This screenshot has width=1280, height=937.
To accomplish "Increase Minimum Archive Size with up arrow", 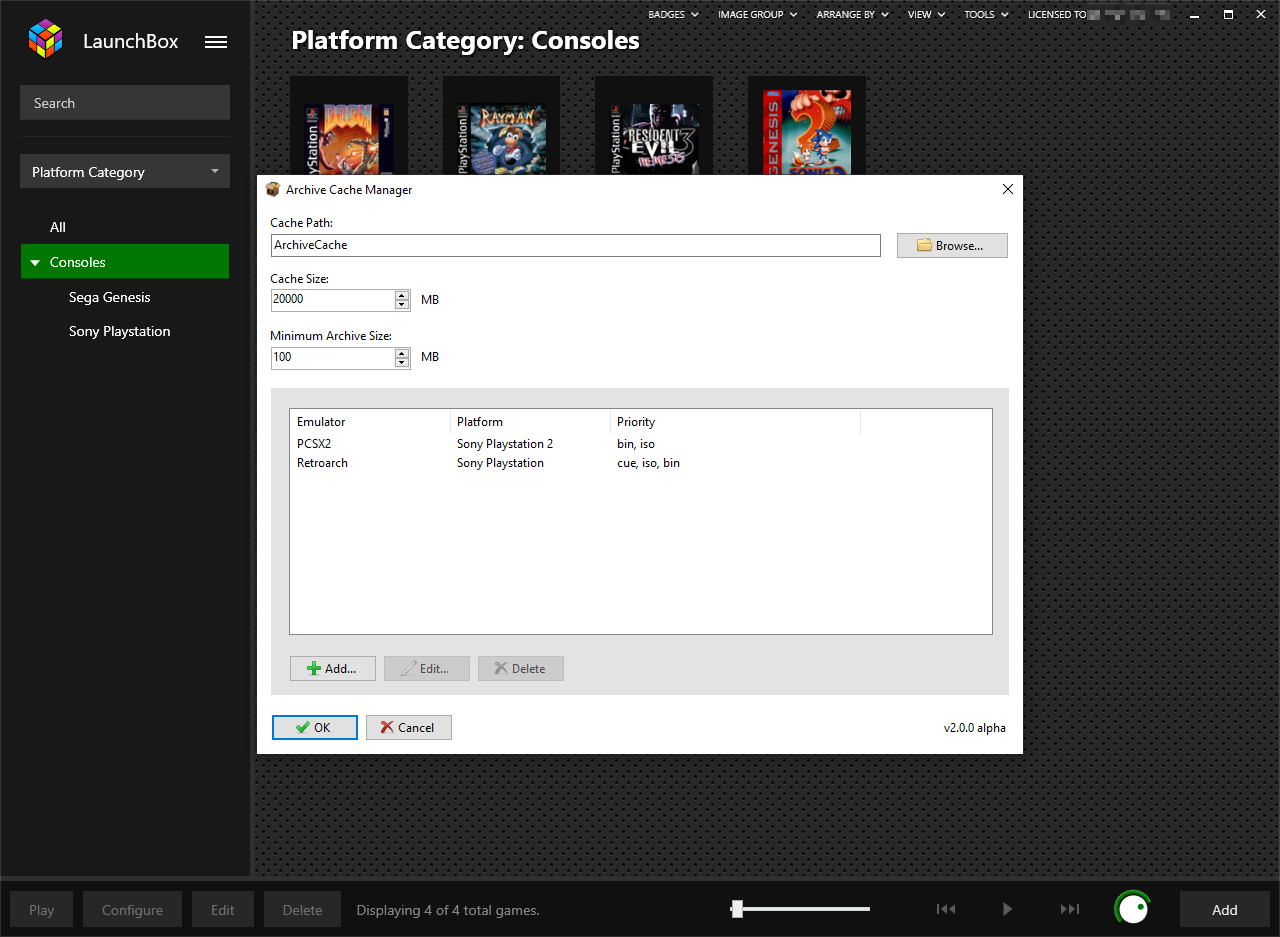I will (x=402, y=352).
